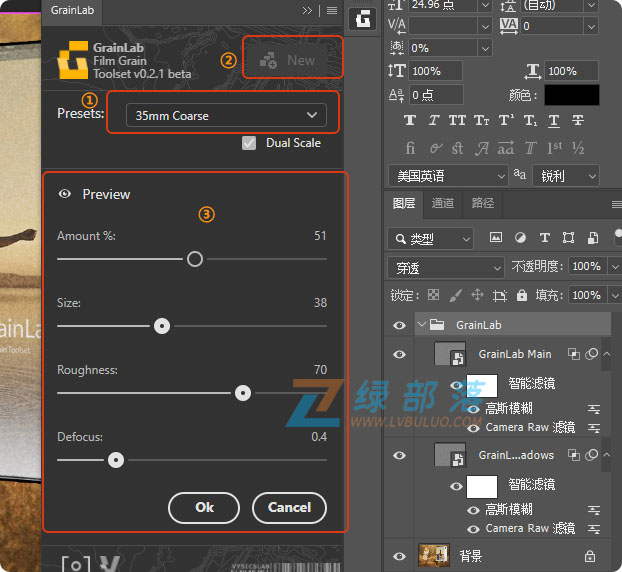Enable standard ligatures (fi) OpenType option

point(410,148)
